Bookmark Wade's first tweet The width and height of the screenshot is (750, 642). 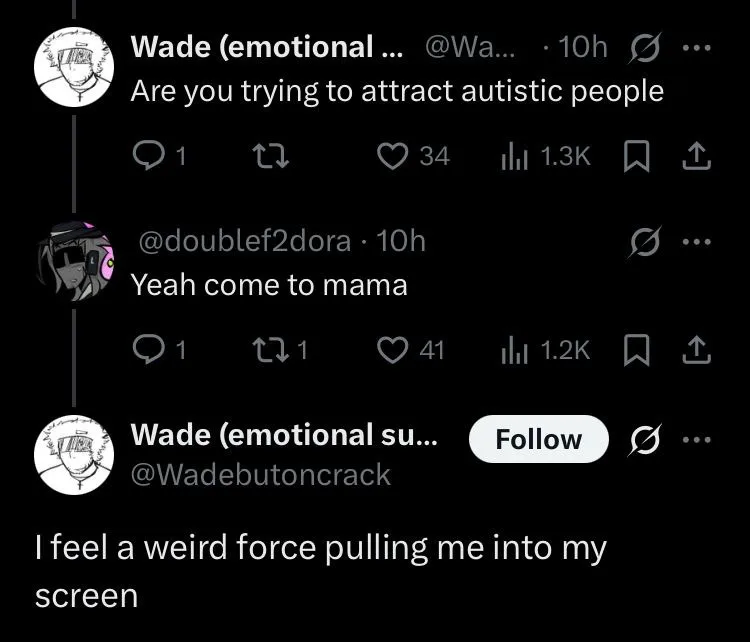[x=637, y=156]
